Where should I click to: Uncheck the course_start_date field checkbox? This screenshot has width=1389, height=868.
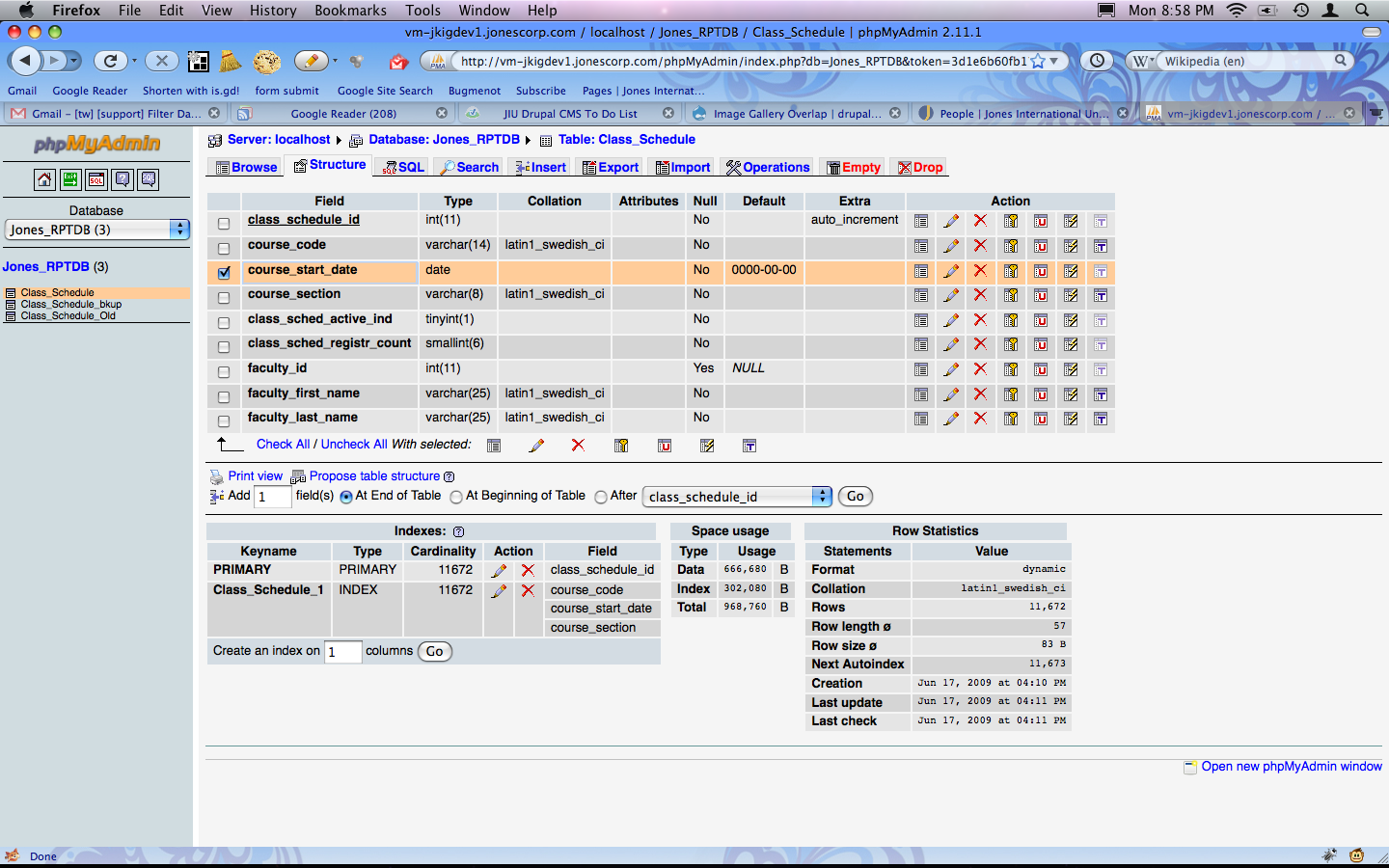point(224,273)
